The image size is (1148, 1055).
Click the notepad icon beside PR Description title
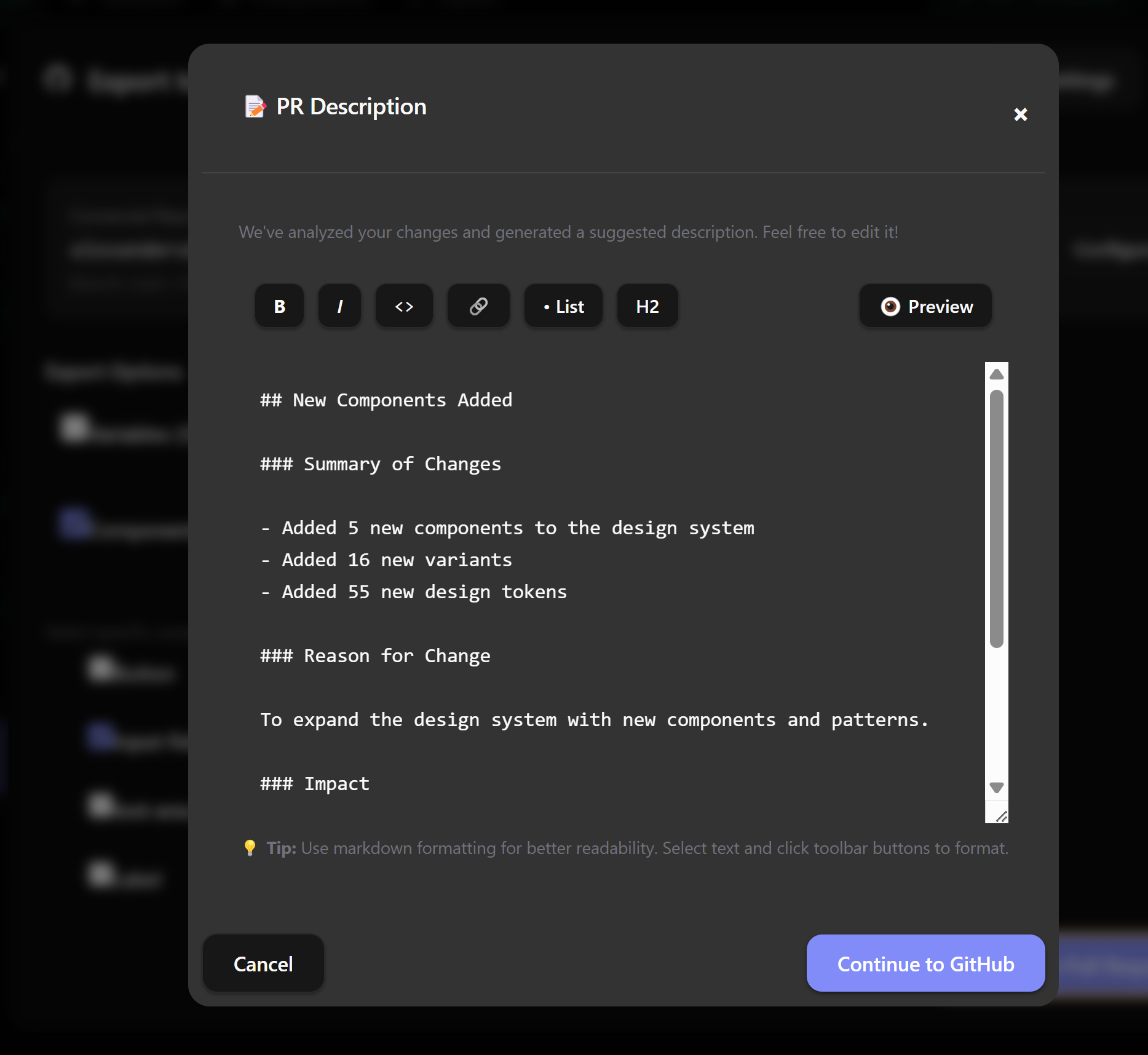255,106
